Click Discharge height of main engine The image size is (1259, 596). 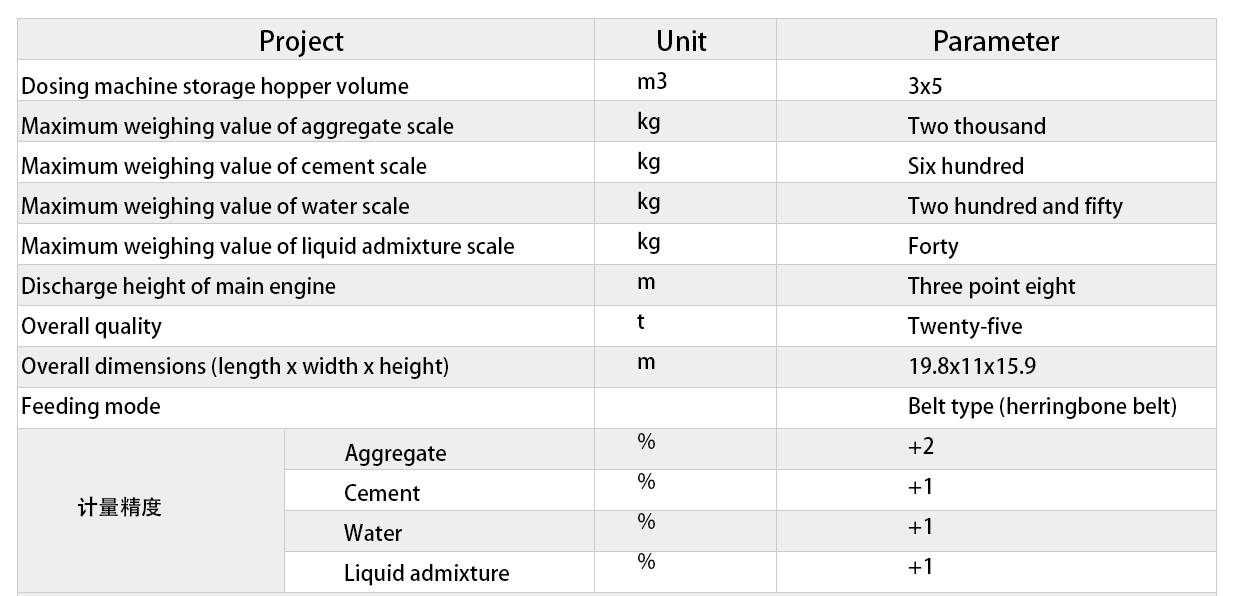(178, 286)
